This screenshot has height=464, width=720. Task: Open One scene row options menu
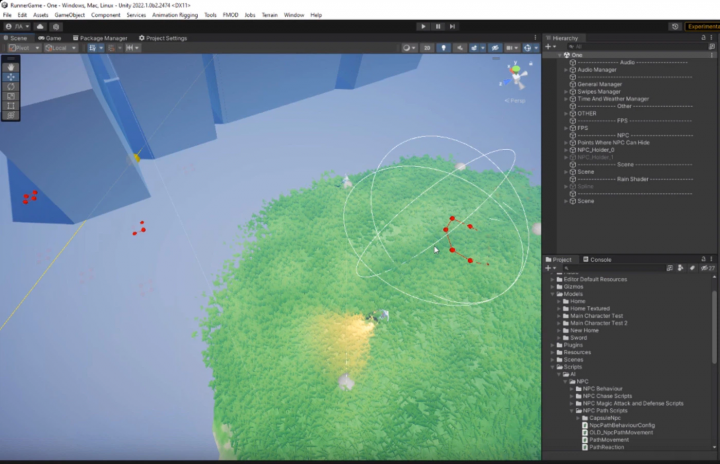point(712,55)
